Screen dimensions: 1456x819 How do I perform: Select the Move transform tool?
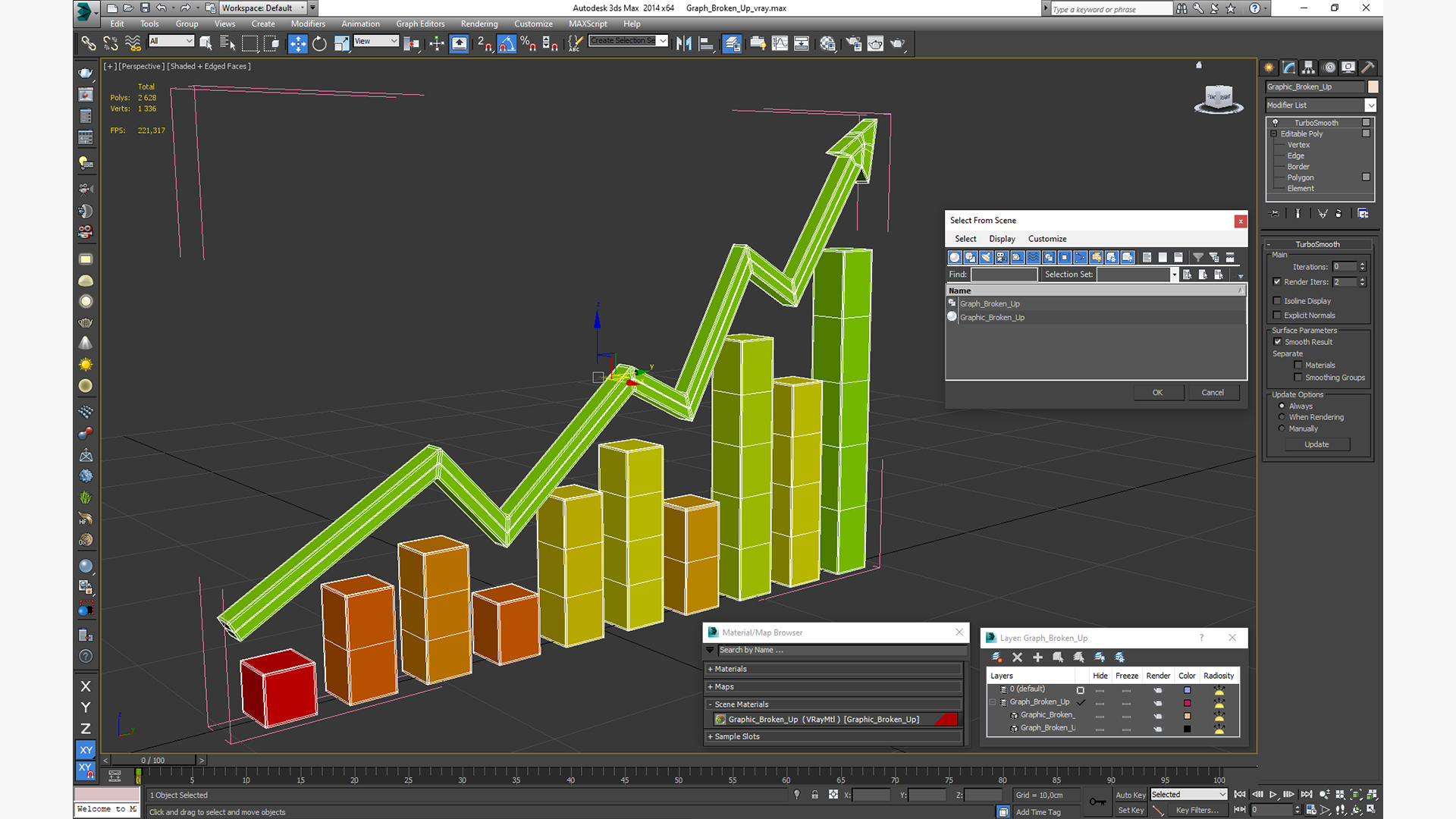[297, 44]
